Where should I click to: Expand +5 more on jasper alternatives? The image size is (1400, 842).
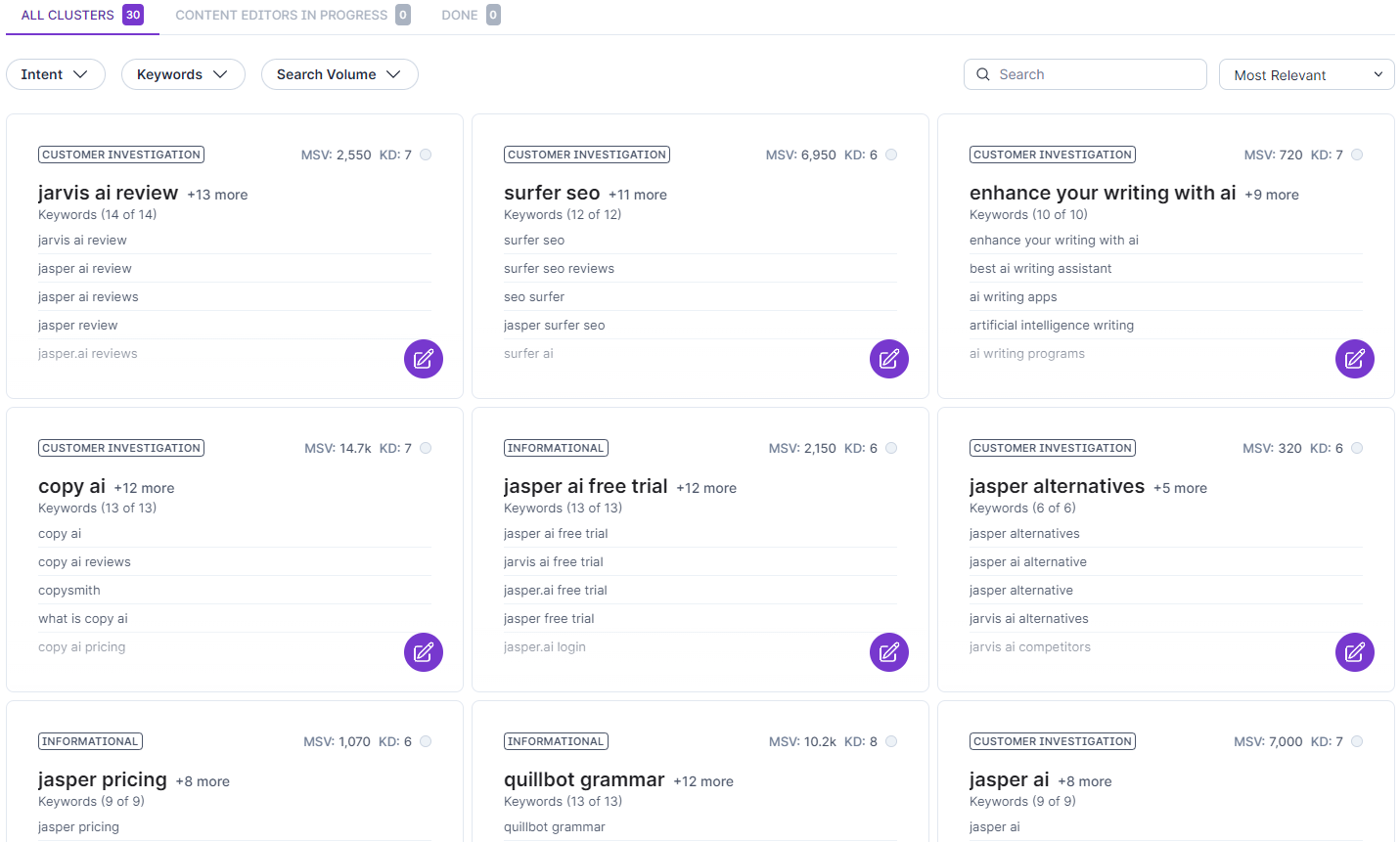(1180, 488)
